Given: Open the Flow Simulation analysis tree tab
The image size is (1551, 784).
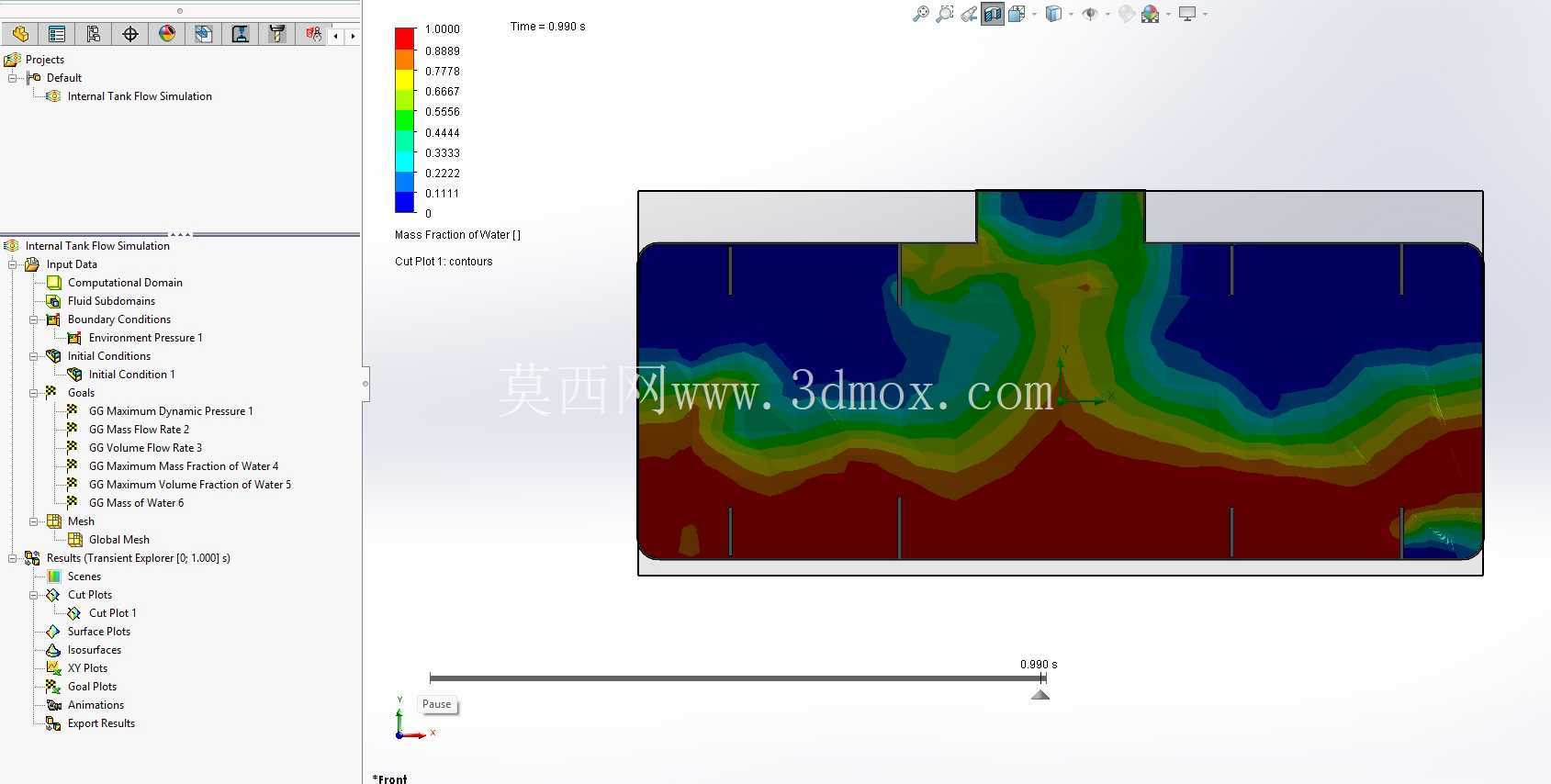Looking at the screenshot, I should 204,34.
